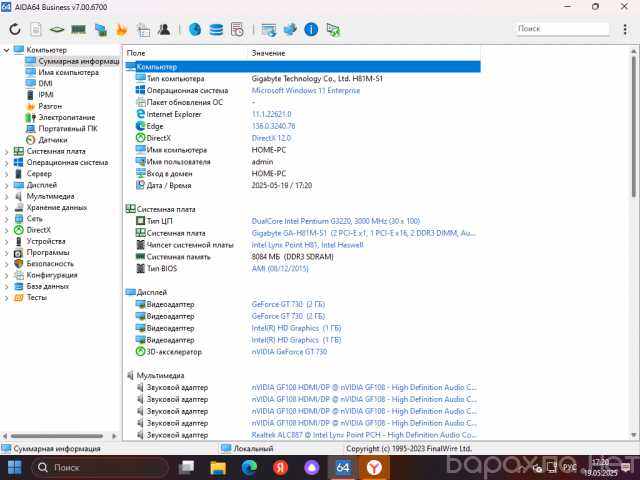This screenshot has height=480, width=640.
Task: Click the AIDA64 taskbar icon
Action: click(x=343, y=467)
